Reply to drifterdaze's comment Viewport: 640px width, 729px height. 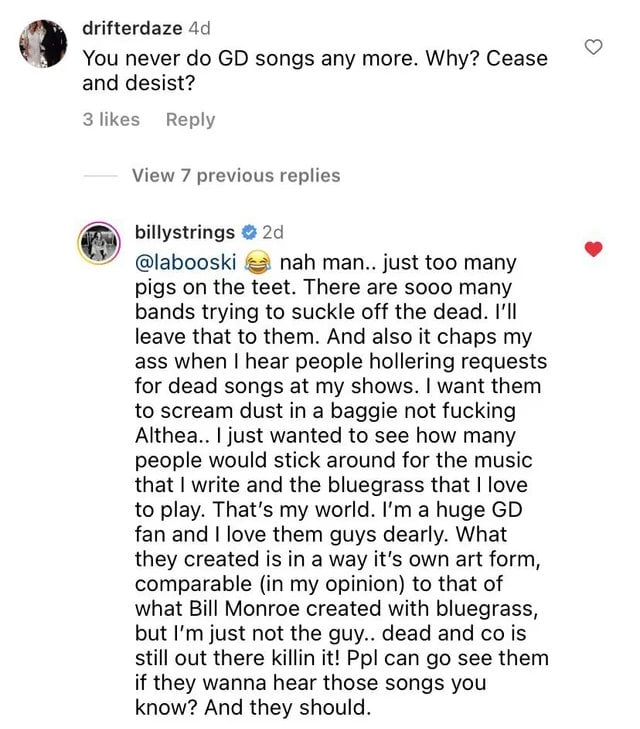coord(191,120)
